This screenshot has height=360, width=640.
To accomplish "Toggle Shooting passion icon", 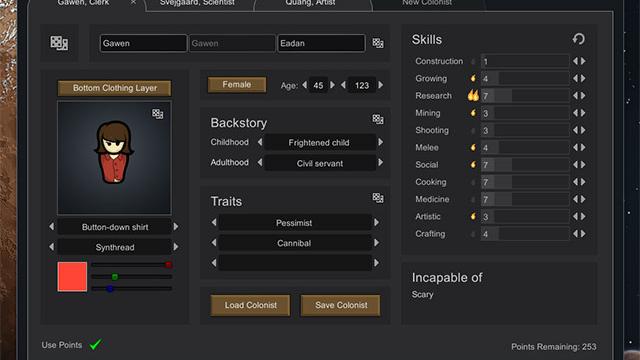I will [x=473, y=130].
